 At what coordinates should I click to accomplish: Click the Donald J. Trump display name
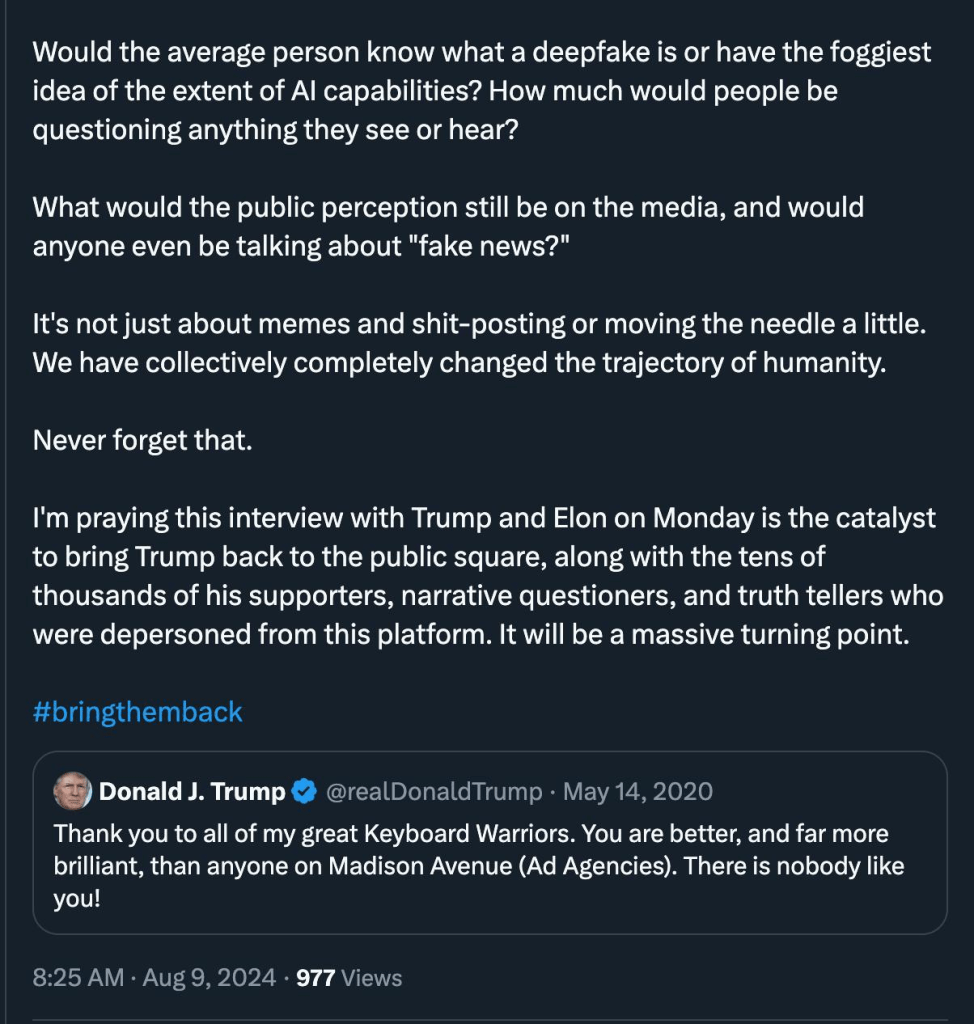pos(192,792)
